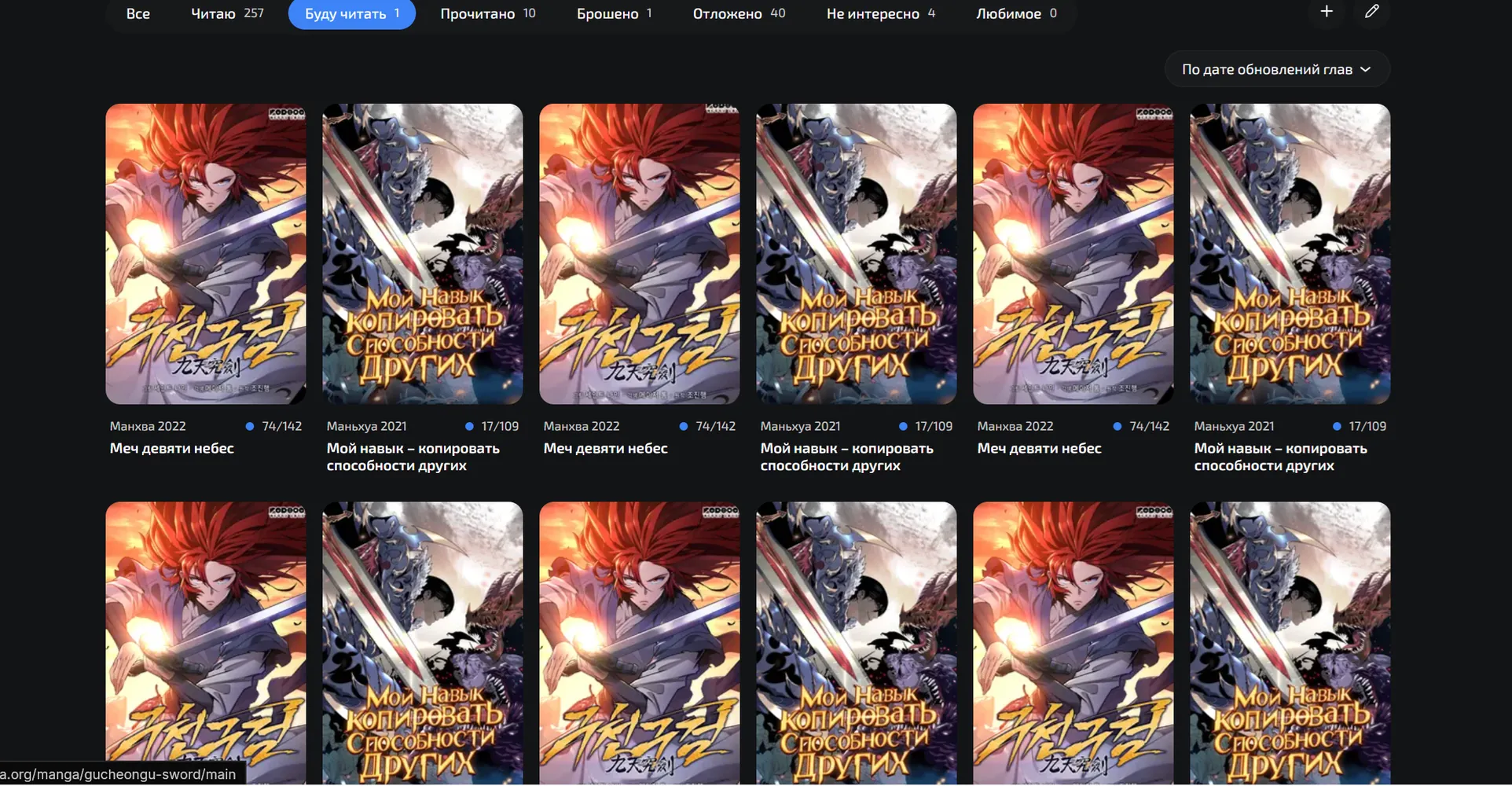Open the rightmost cover in the first row
1512x786 pixels.
click(x=1290, y=254)
